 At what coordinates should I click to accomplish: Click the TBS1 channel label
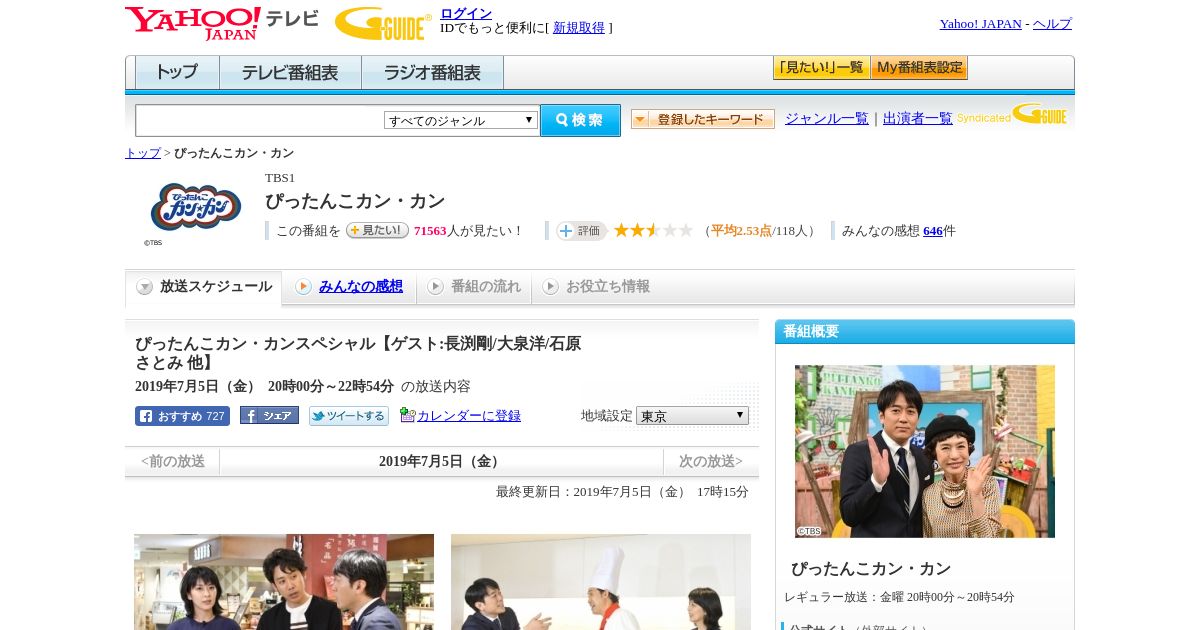pyautogui.click(x=280, y=178)
